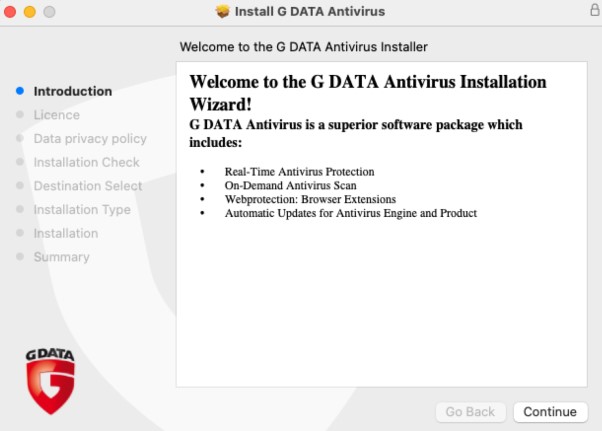Click the "Welcome to the G DATA Antivirus Installer" header
This screenshot has height=431, width=602.
pyautogui.click(x=304, y=47)
